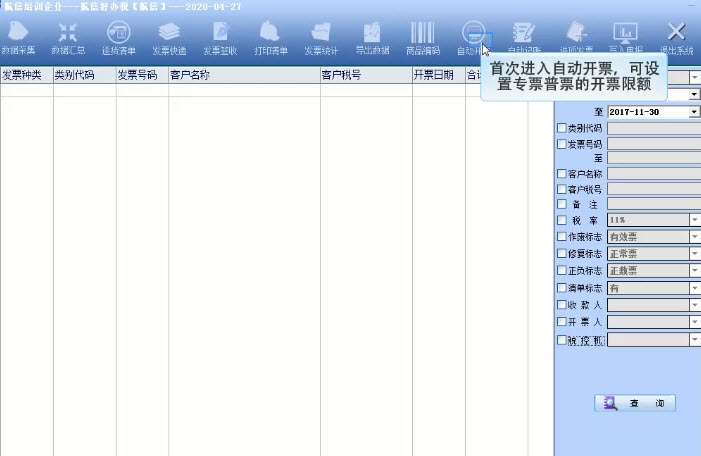This screenshot has height=456, width=701.
Task: Open the 清单标志 有 dropdown
Action: pyautogui.click(x=694, y=288)
